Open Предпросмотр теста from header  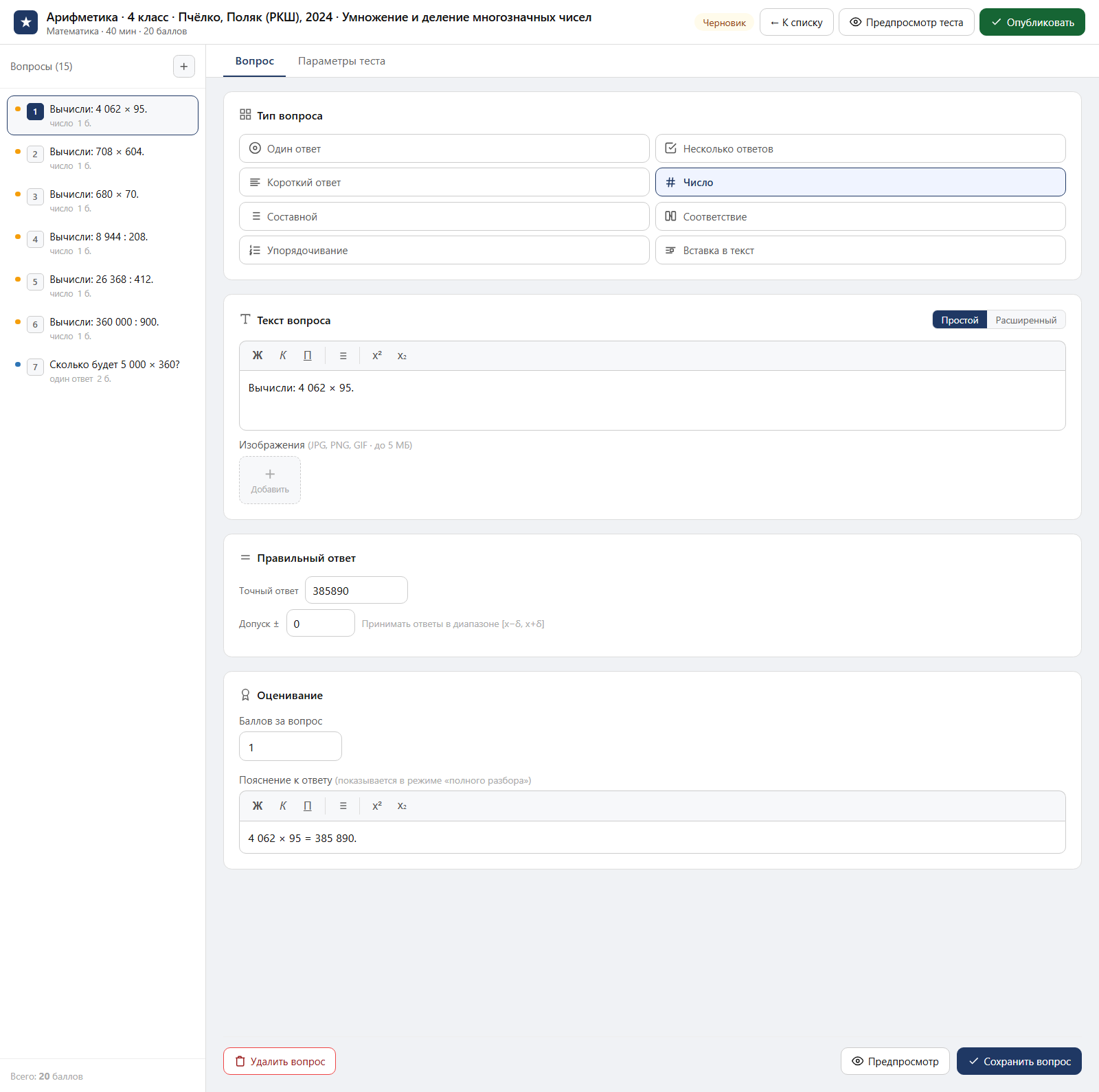(x=907, y=23)
